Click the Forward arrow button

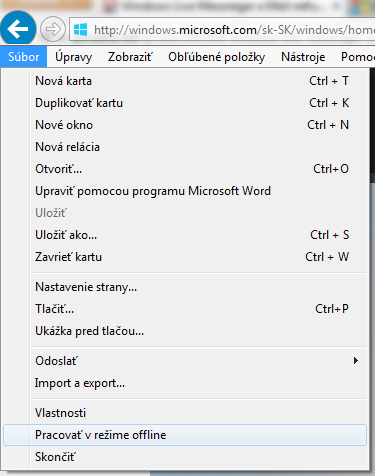(x=53, y=29)
